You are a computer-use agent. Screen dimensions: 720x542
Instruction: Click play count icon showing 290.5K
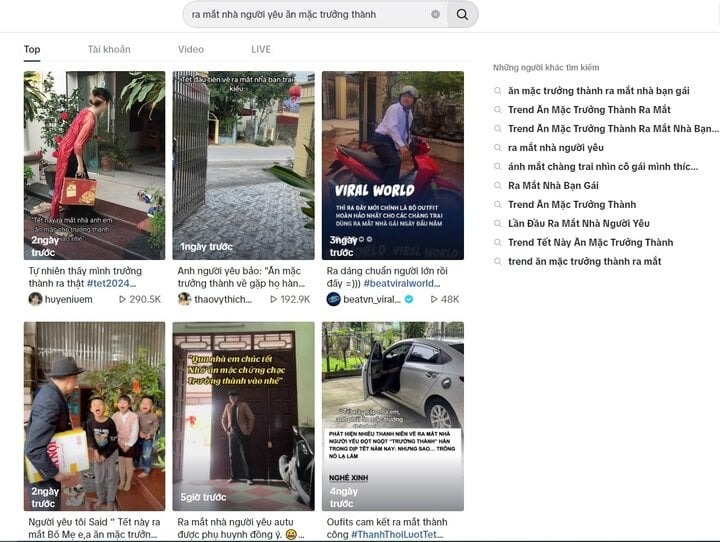[x=122, y=299]
